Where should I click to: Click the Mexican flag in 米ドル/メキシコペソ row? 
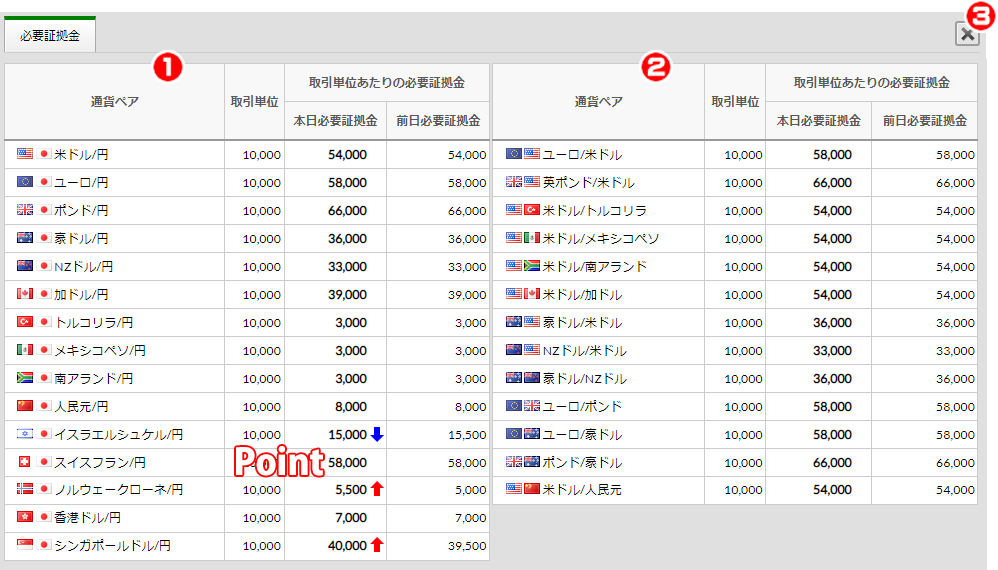click(532, 238)
